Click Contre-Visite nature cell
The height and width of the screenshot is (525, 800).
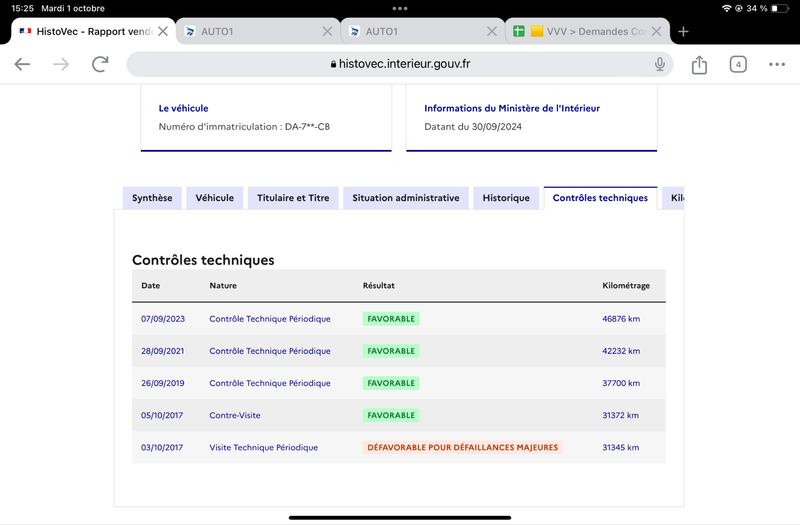pyautogui.click(x=235, y=415)
